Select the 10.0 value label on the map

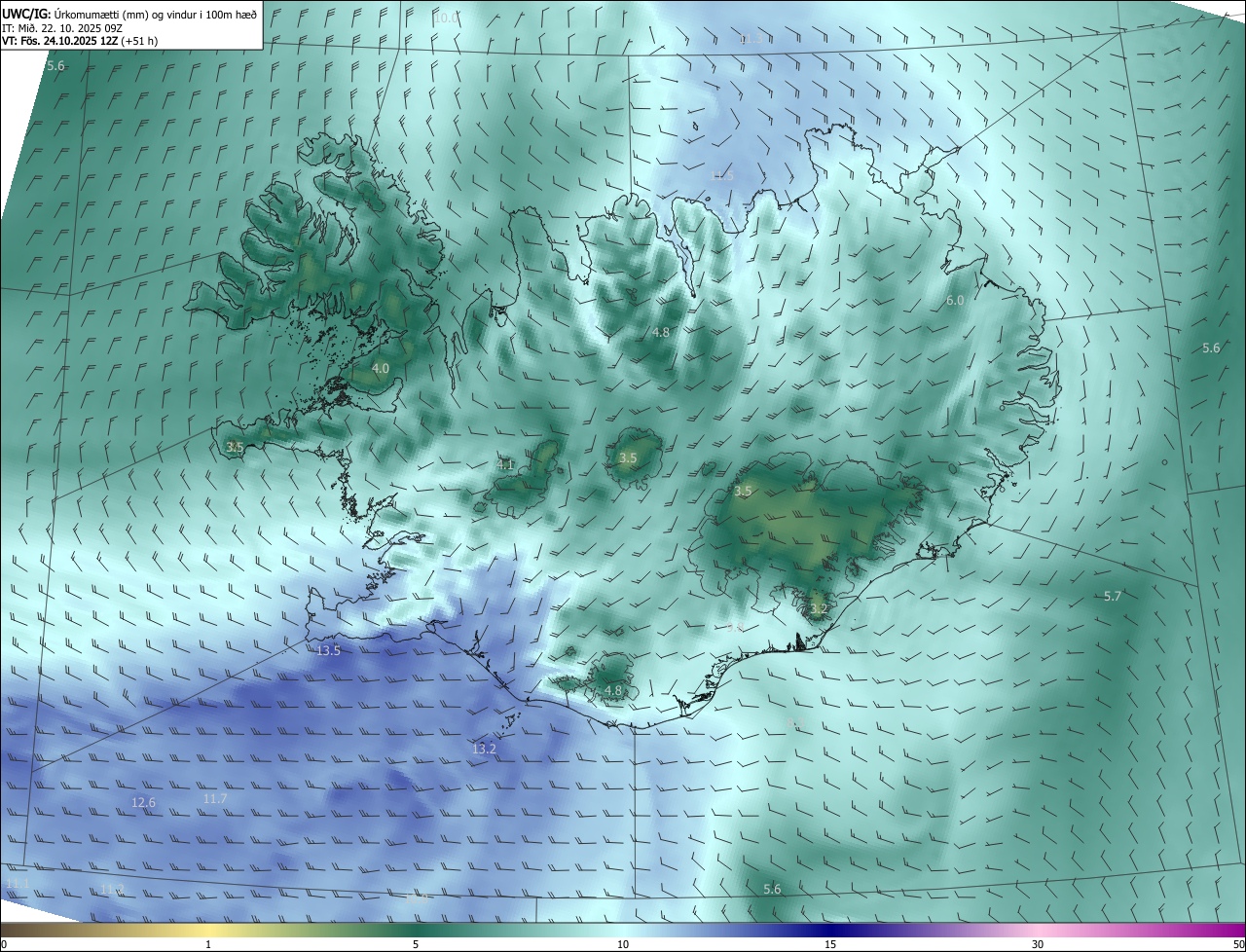point(447,18)
